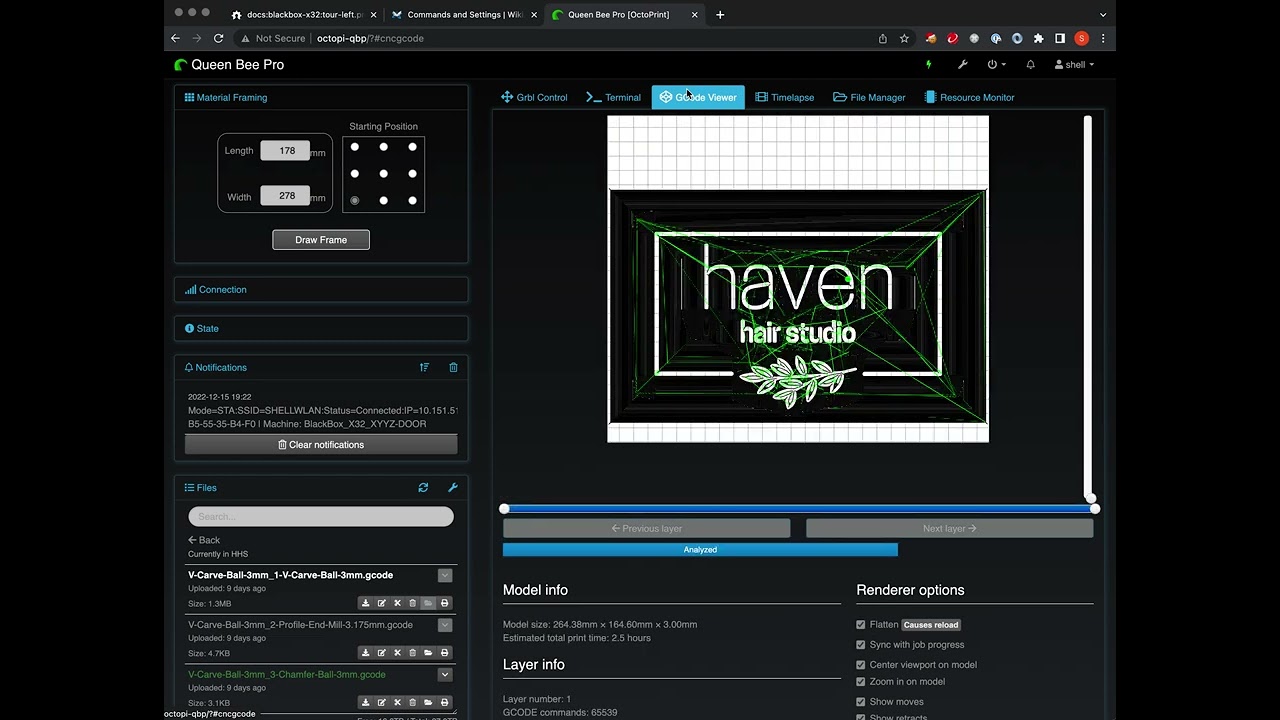
Task: Move the 2-Profile-End-Mill gcode file
Action: tap(397, 653)
